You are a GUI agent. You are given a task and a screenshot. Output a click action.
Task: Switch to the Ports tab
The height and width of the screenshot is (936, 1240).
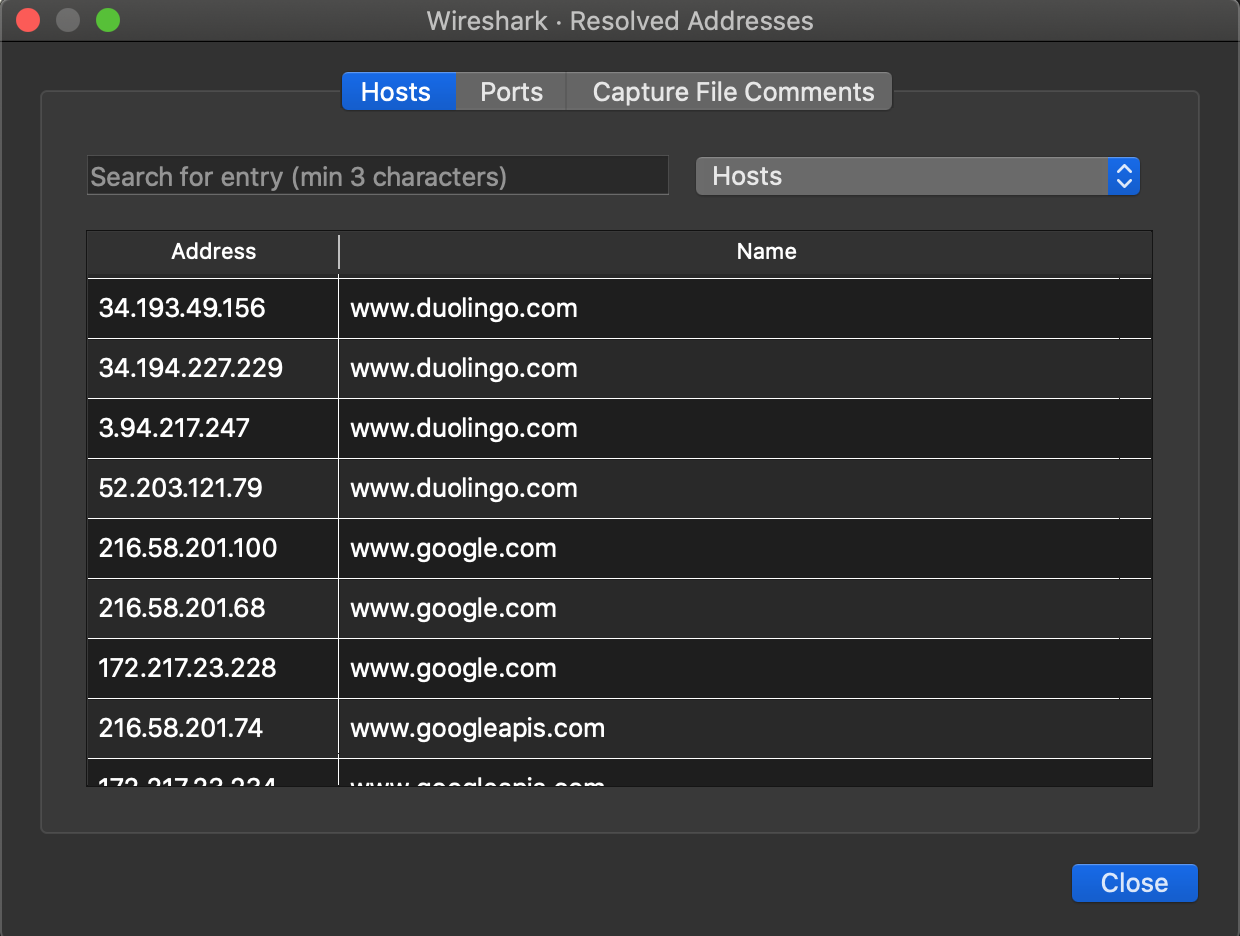coord(510,91)
